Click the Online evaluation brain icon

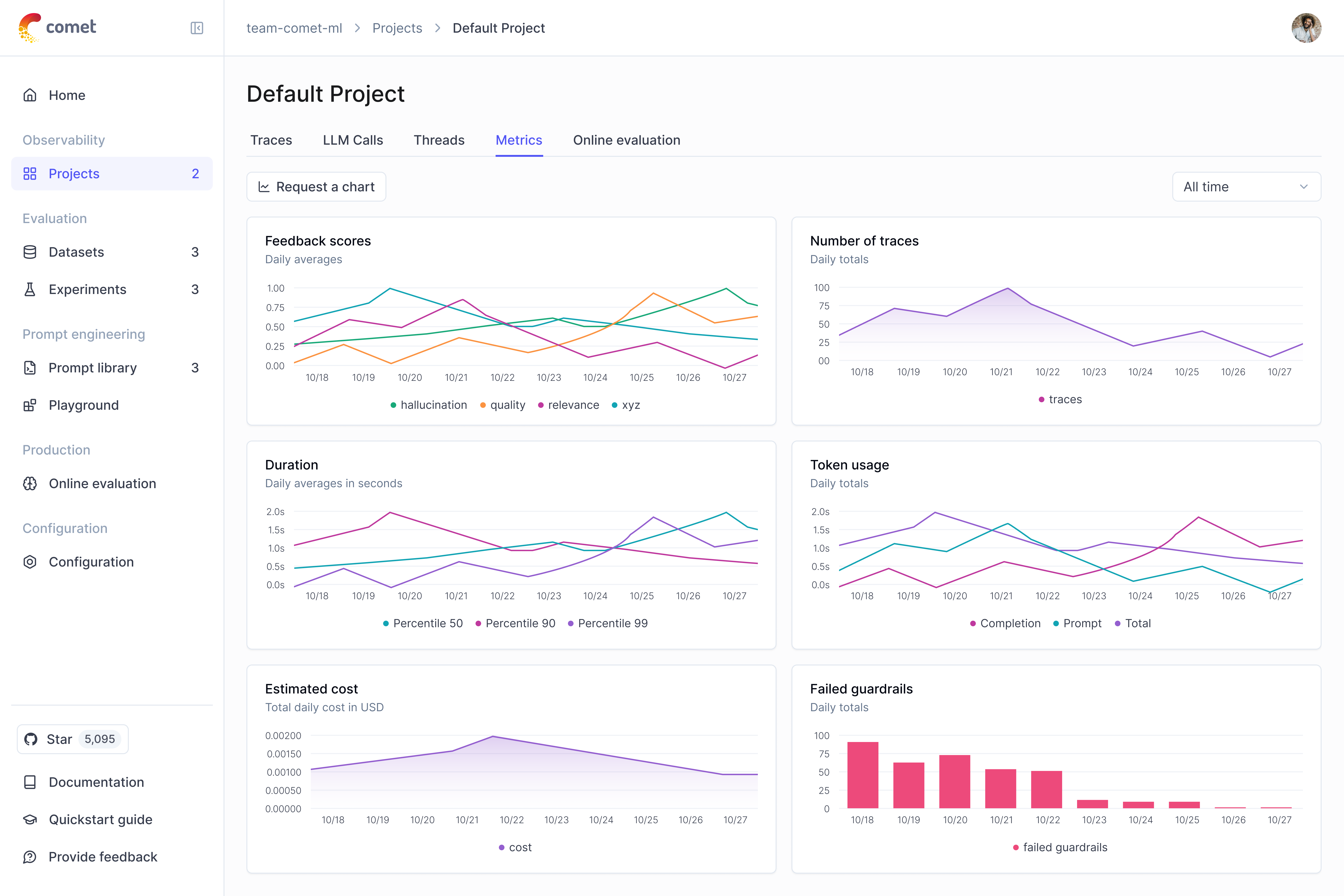click(x=30, y=483)
